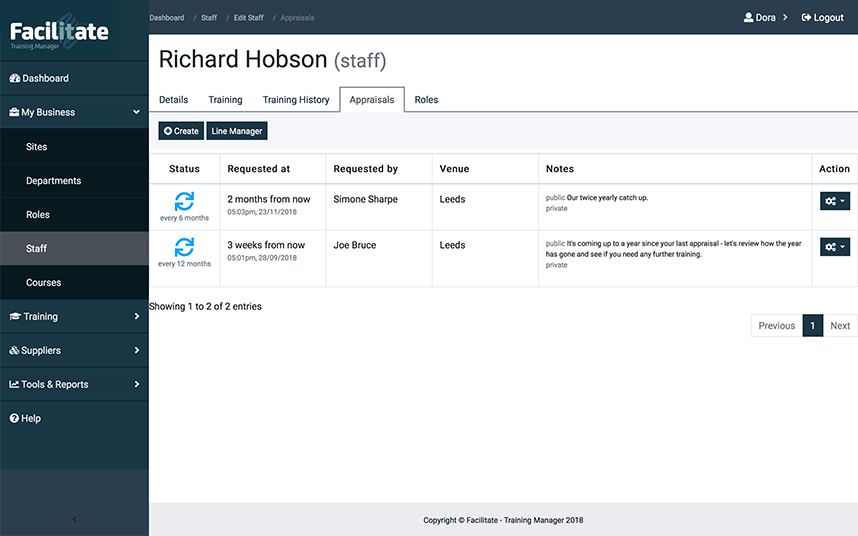Click the 12-month recurring appraisal status icon
The width and height of the screenshot is (858, 536).
[x=184, y=246]
